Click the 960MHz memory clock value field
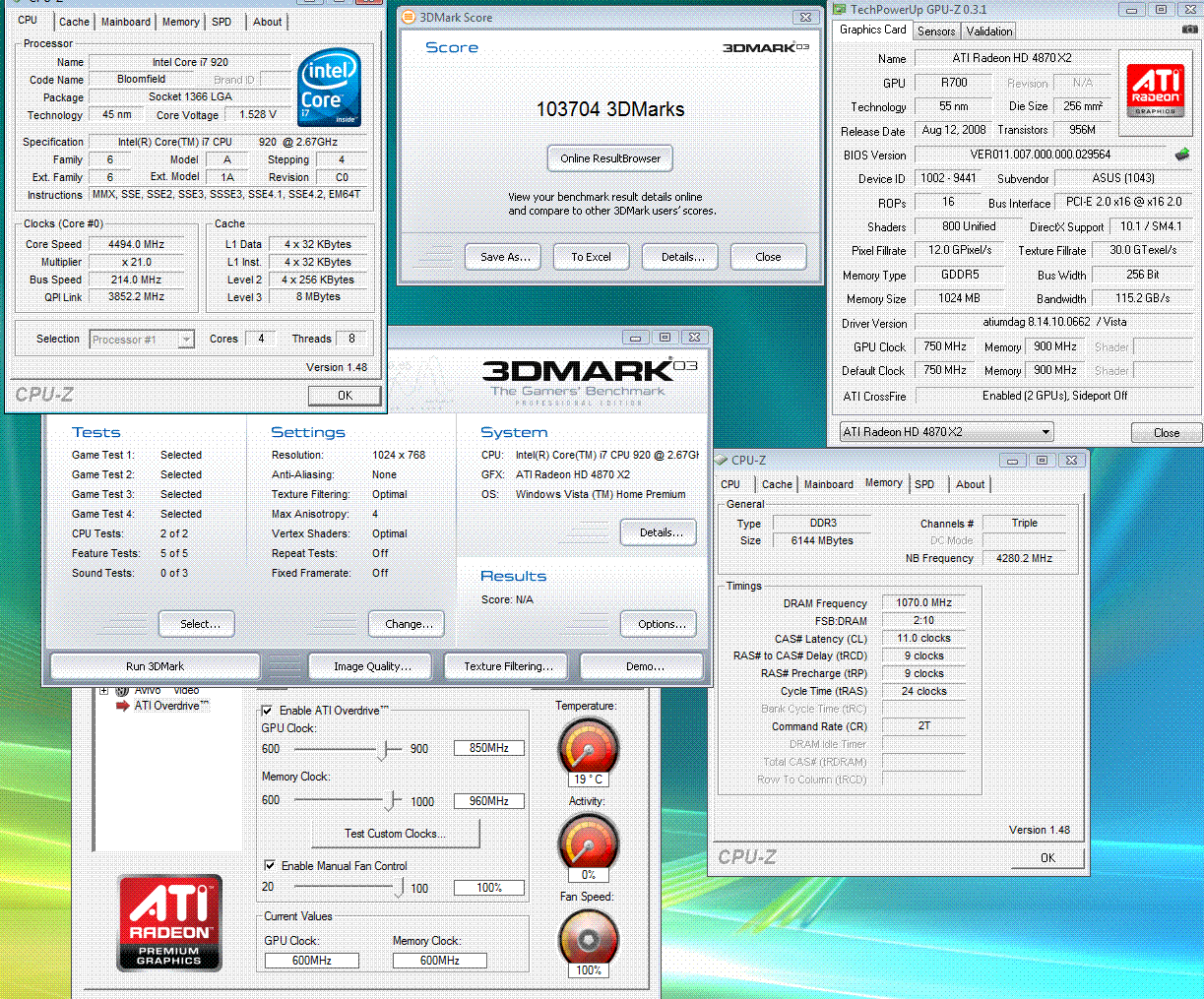The image size is (1204, 999). point(489,801)
